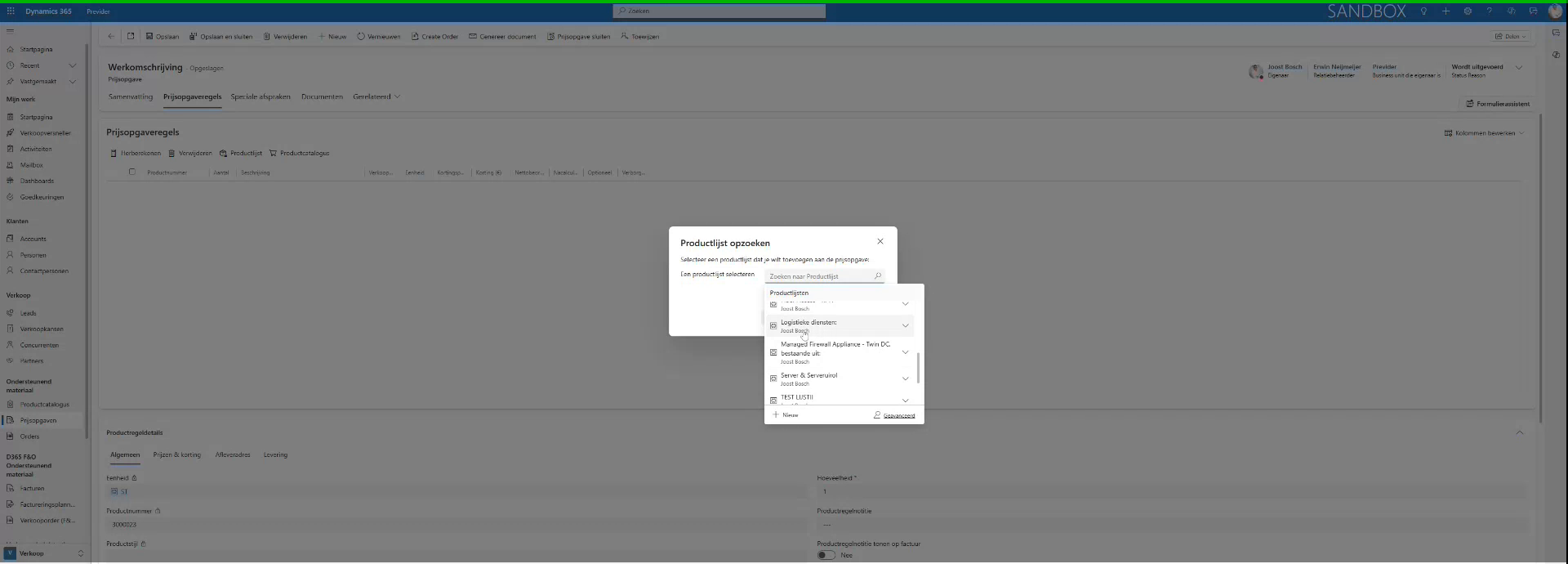Viewport: 1568px width, 564px height.
Task: Click Productlijst button in subgrid toolbar
Action: [x=241, y=153]
